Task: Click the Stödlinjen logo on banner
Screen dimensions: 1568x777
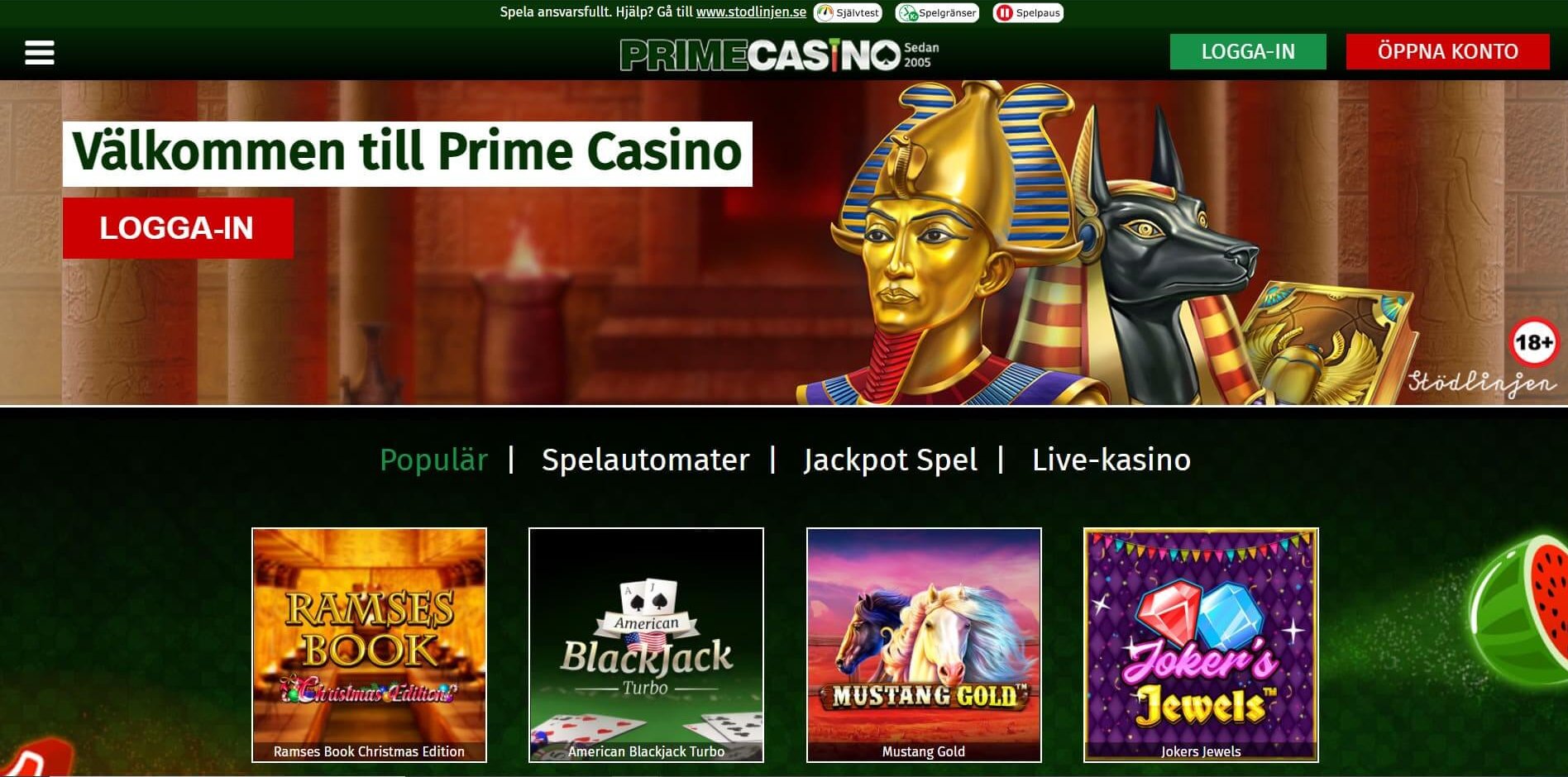Action: point(1482,383)
